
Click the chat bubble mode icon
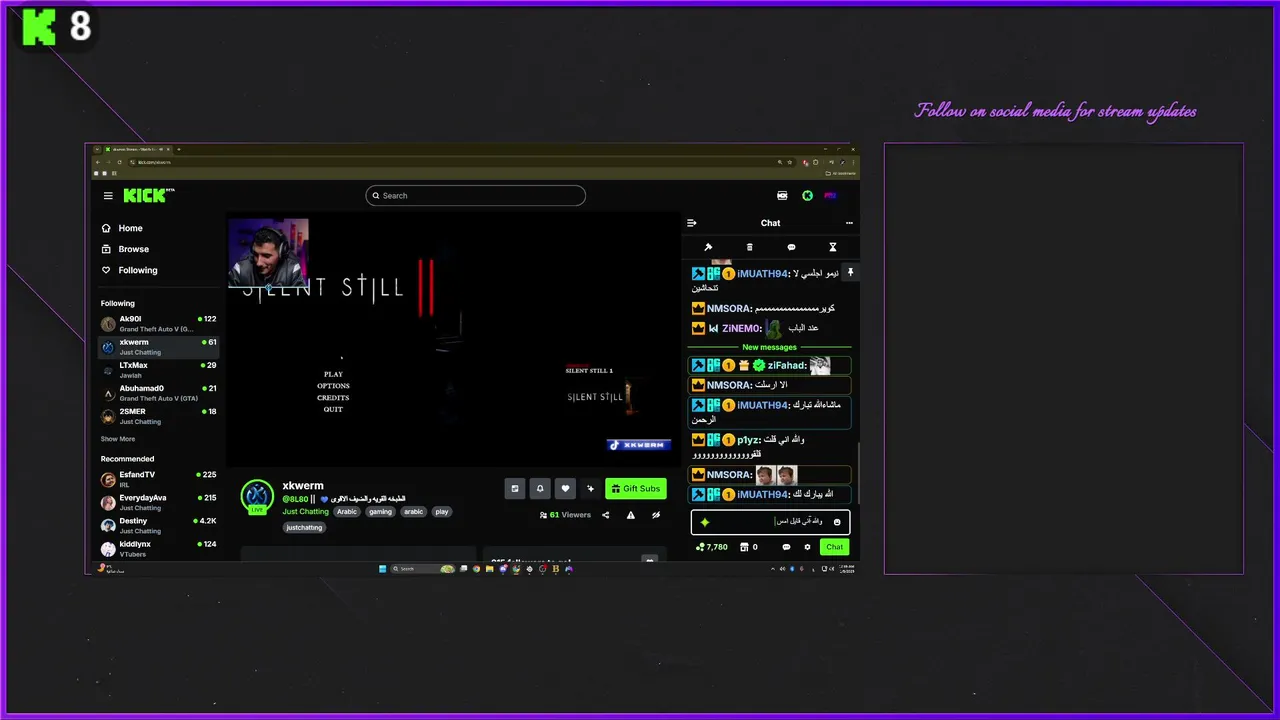click(791, 247)
